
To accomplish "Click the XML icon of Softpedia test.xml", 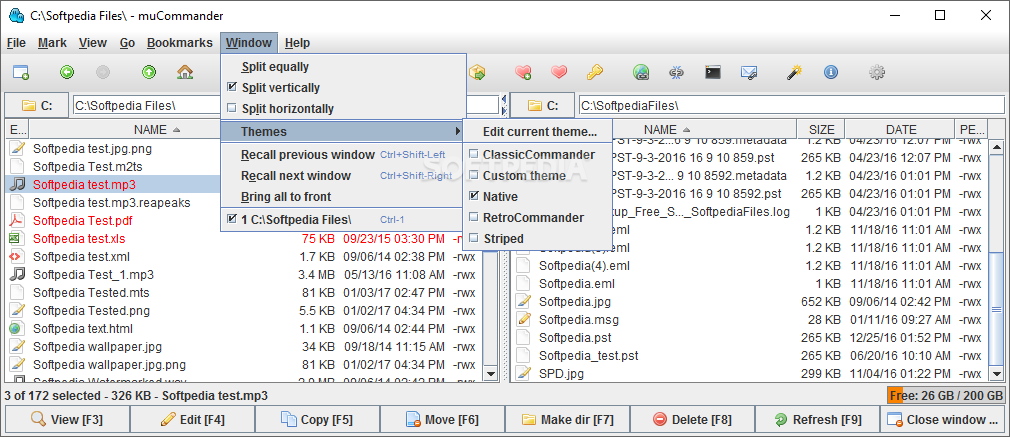I will 17,257.
